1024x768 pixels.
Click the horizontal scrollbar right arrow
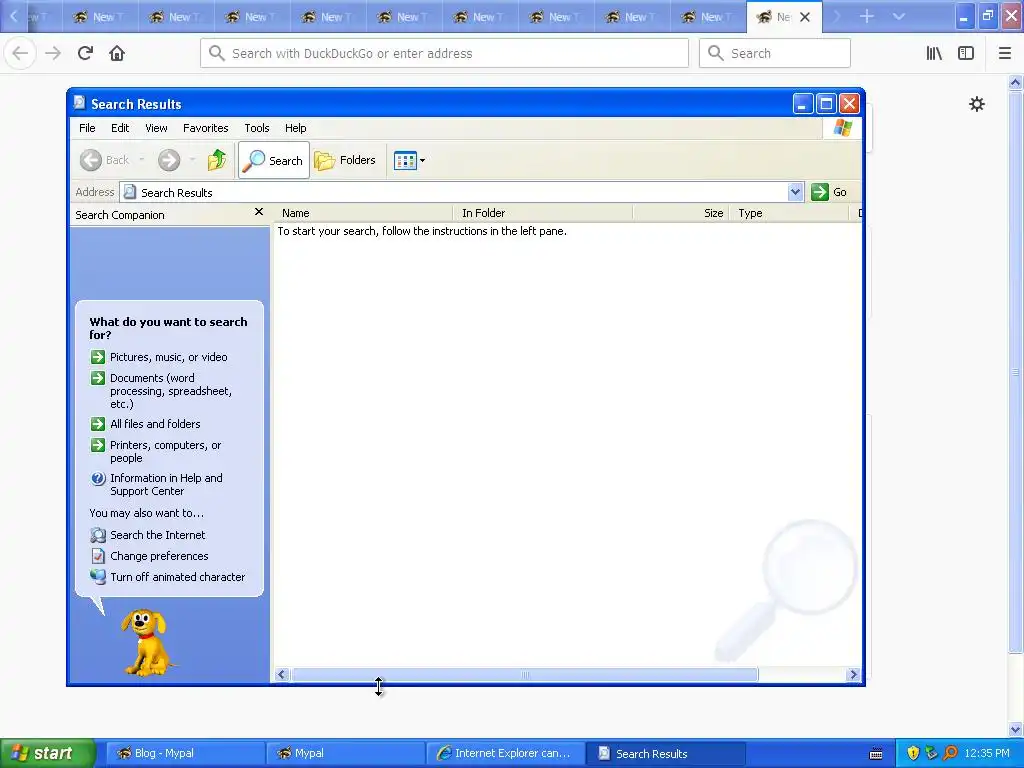pos(853,675)
